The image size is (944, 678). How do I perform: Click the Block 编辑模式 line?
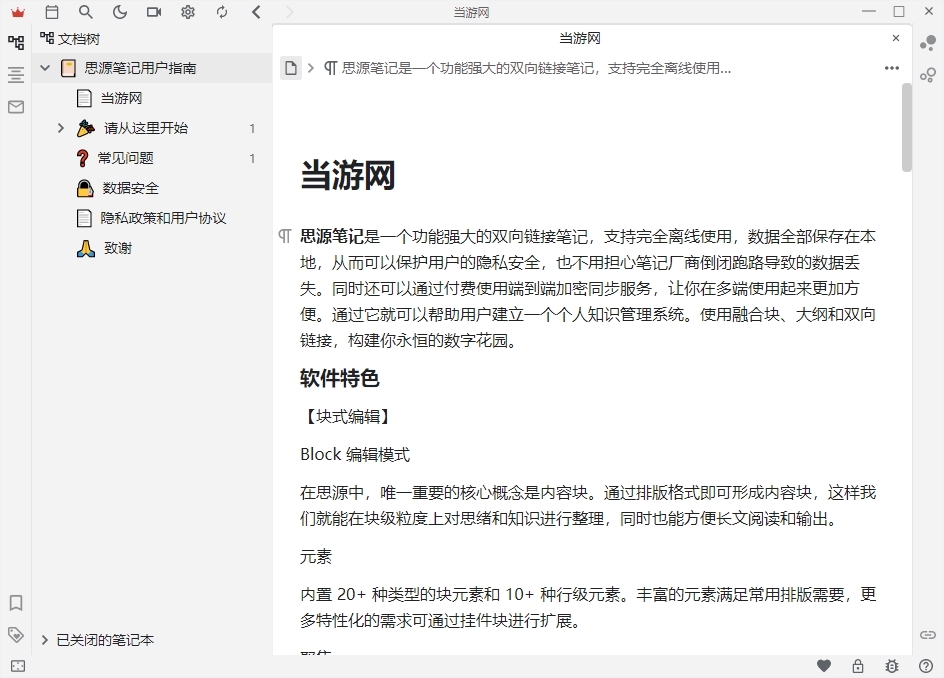[x=355, y=454]
